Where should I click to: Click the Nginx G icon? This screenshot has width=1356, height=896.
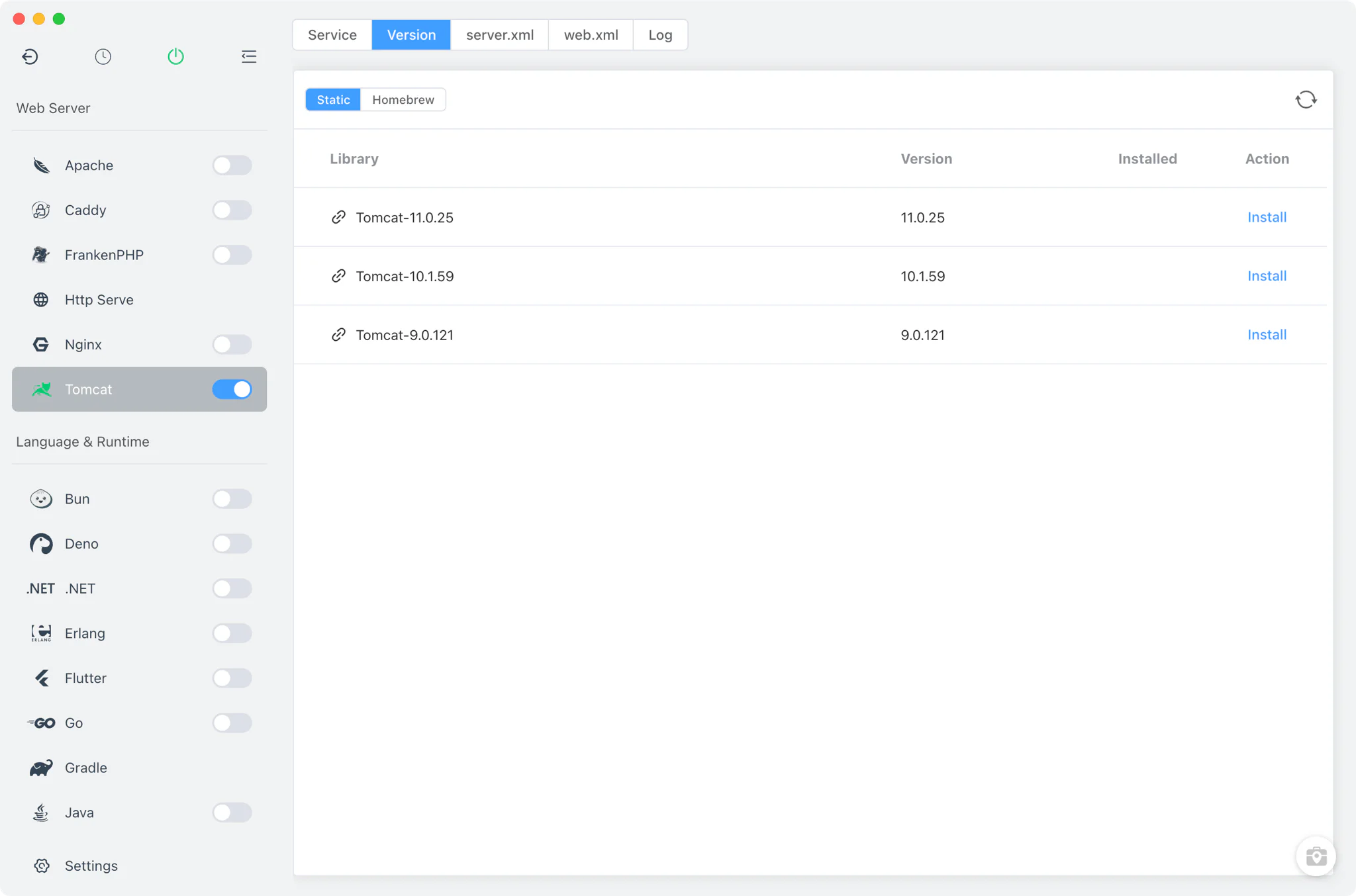pyautogui.click(x=41, y=344)
